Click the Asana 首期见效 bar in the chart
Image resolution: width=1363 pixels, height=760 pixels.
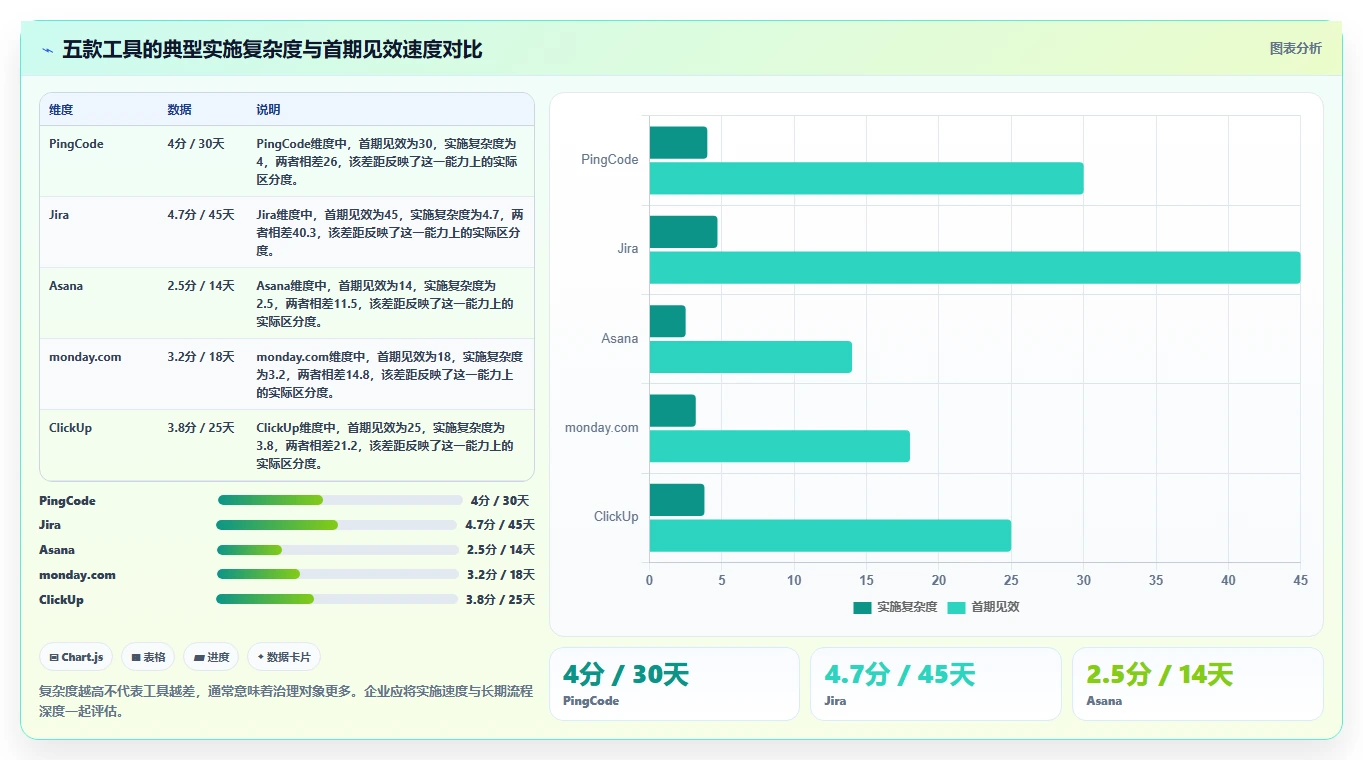pyautogui.click(x=750, y=357)
